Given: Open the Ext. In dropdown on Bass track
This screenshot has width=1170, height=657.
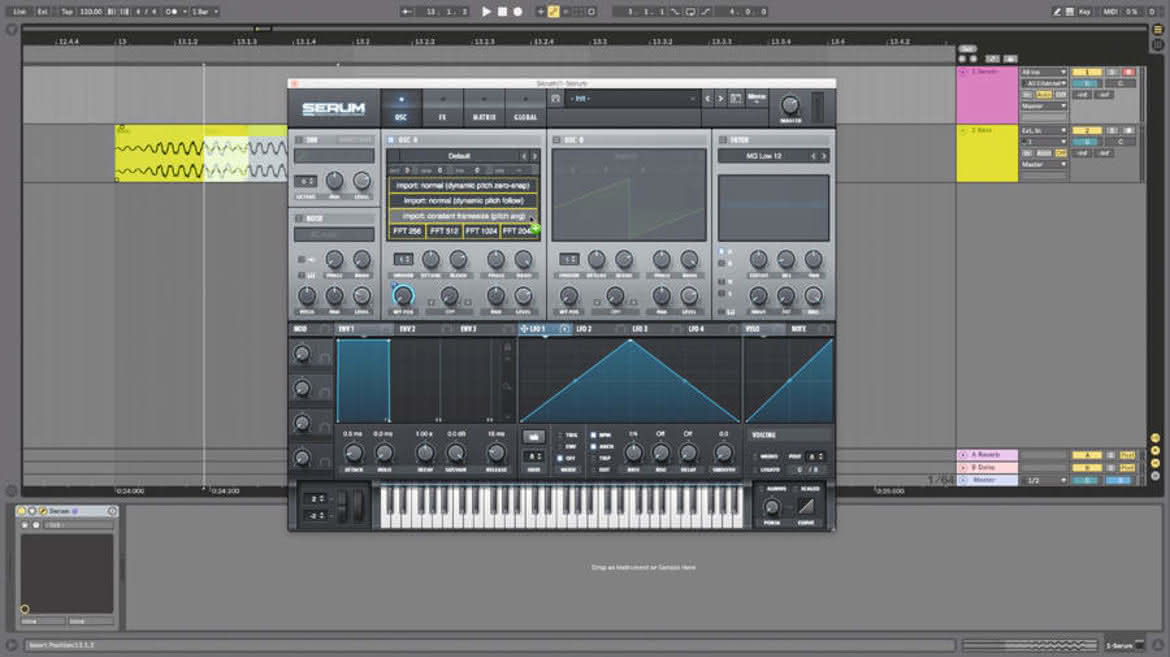Looking at the screenshot, I should pos(1044,131).
